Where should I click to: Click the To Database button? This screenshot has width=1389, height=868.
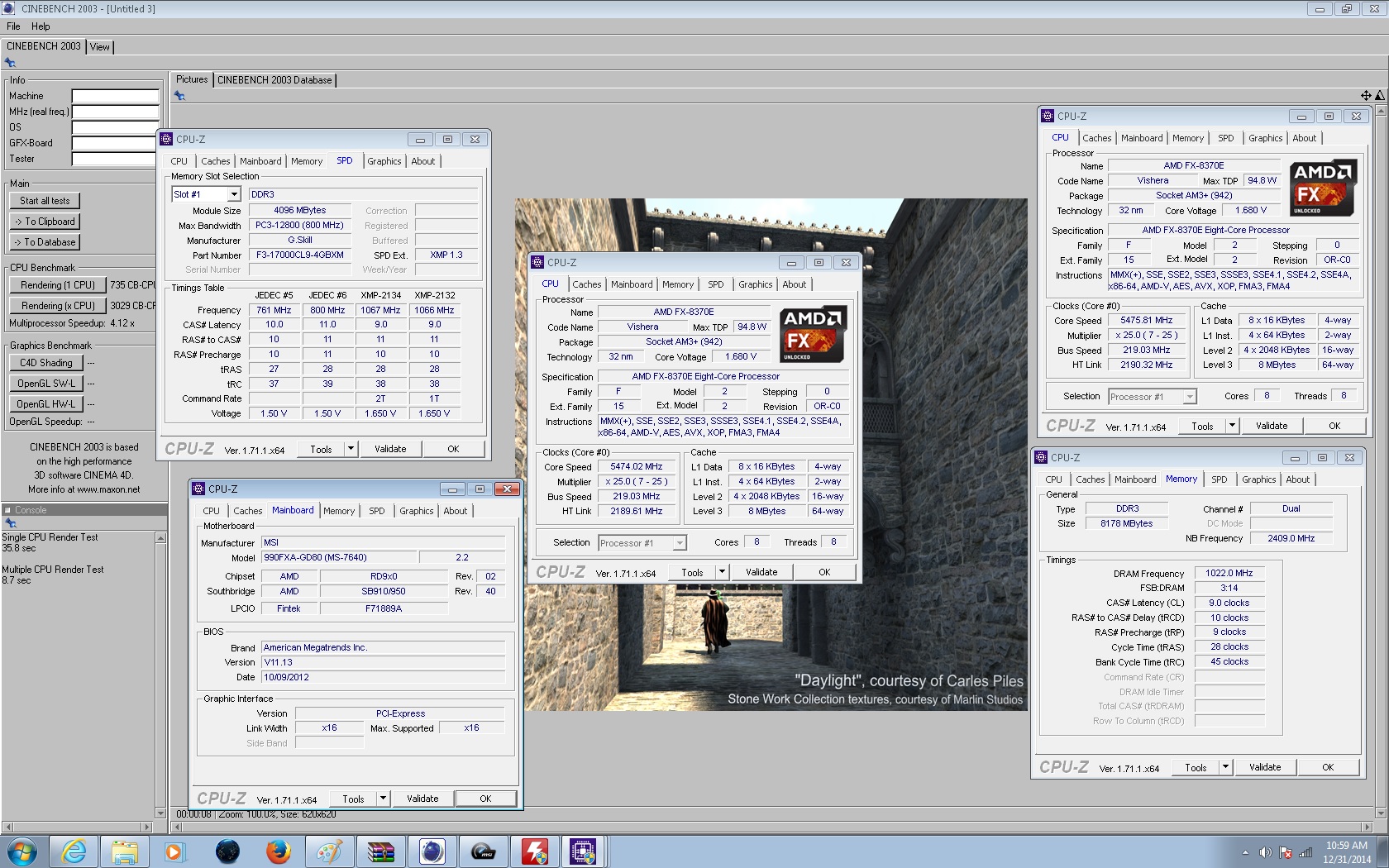[x=45, y=242]
